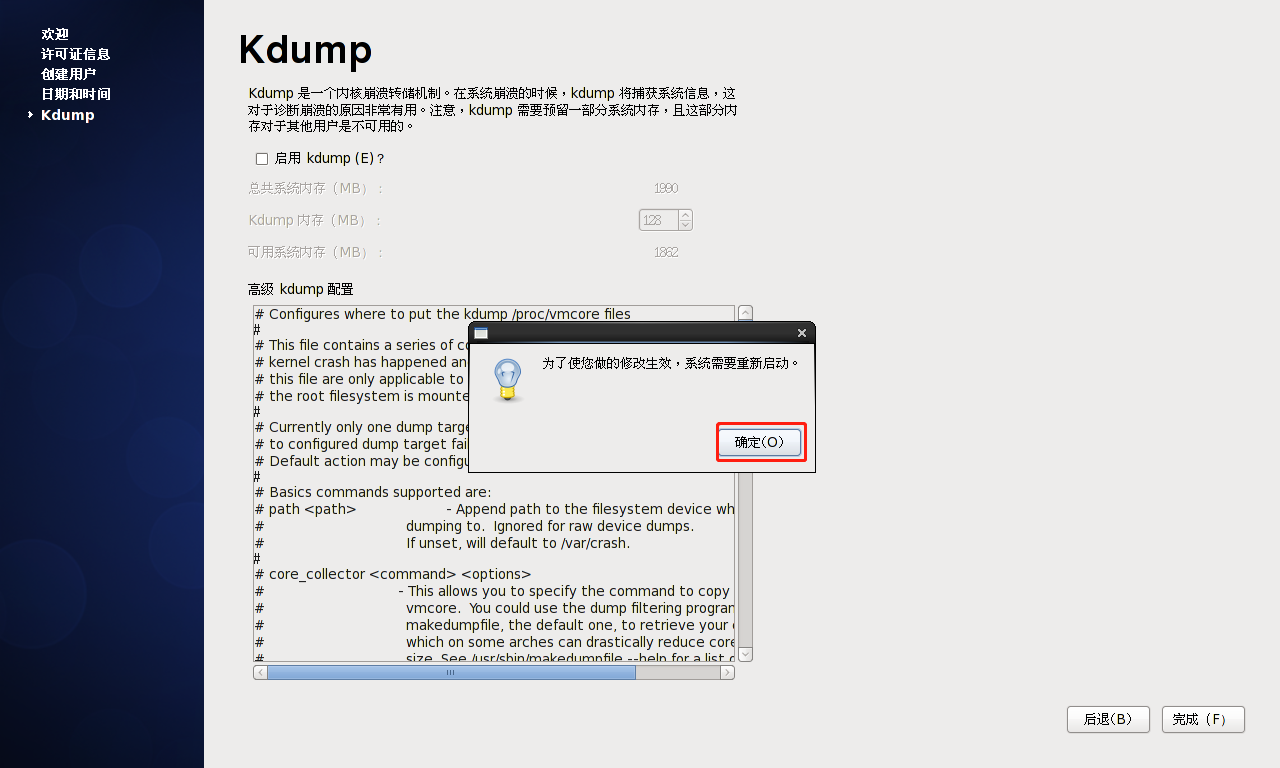The height and width of the screenshot is (768, 1280).
Task: Increase Kdump 内存 with the spinner up arrow
Action: coord(685,214)
